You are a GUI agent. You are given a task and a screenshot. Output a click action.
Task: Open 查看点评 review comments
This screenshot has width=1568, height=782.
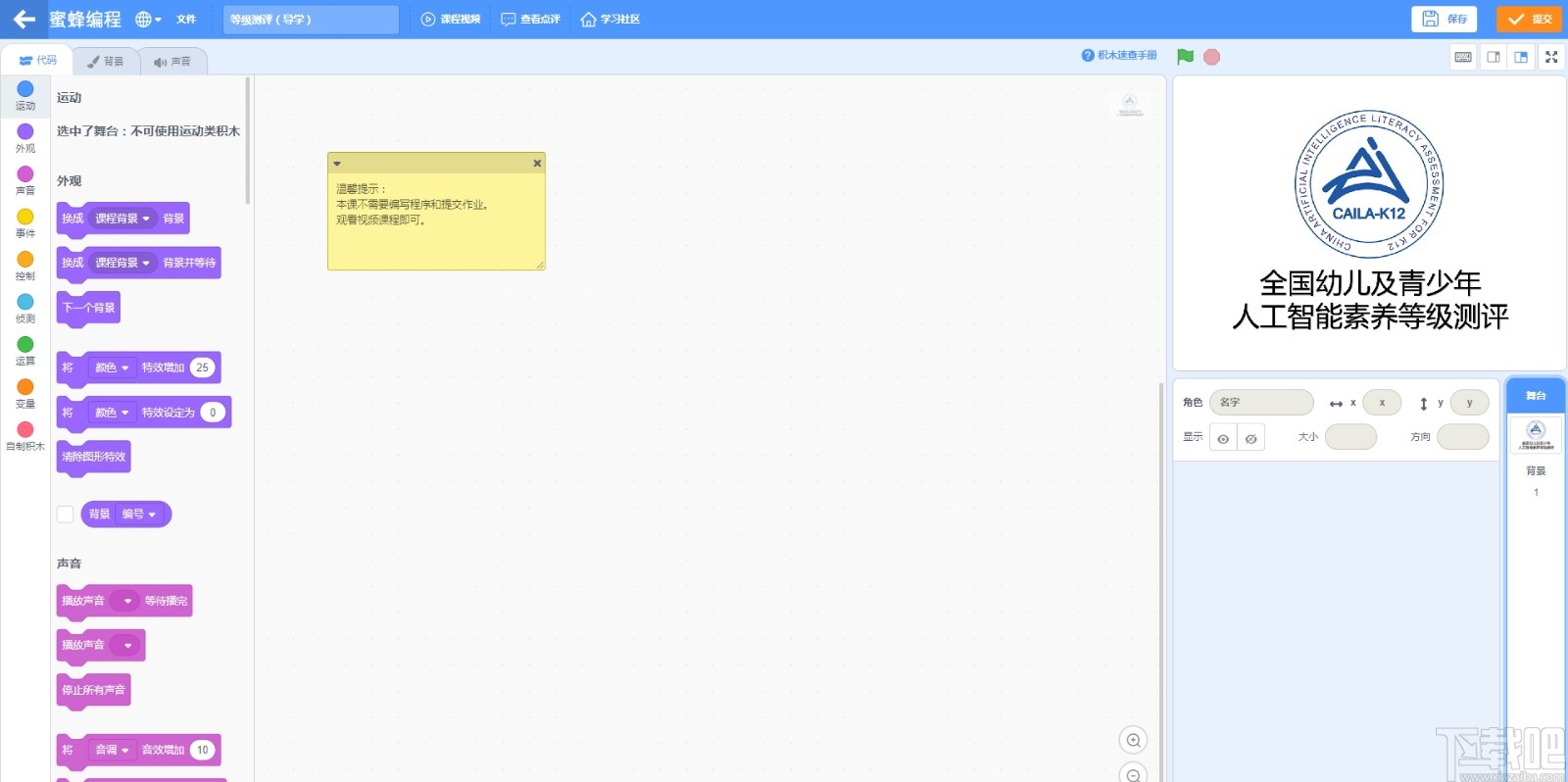[530, 20]
